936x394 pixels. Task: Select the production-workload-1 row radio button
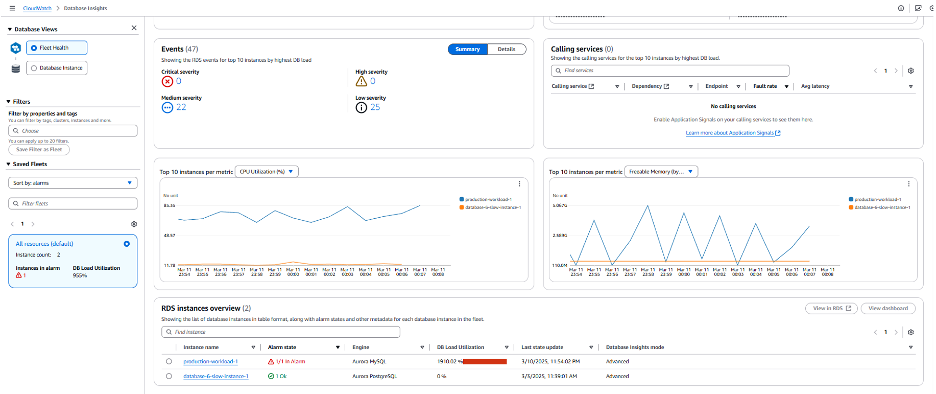pos(169,362)
